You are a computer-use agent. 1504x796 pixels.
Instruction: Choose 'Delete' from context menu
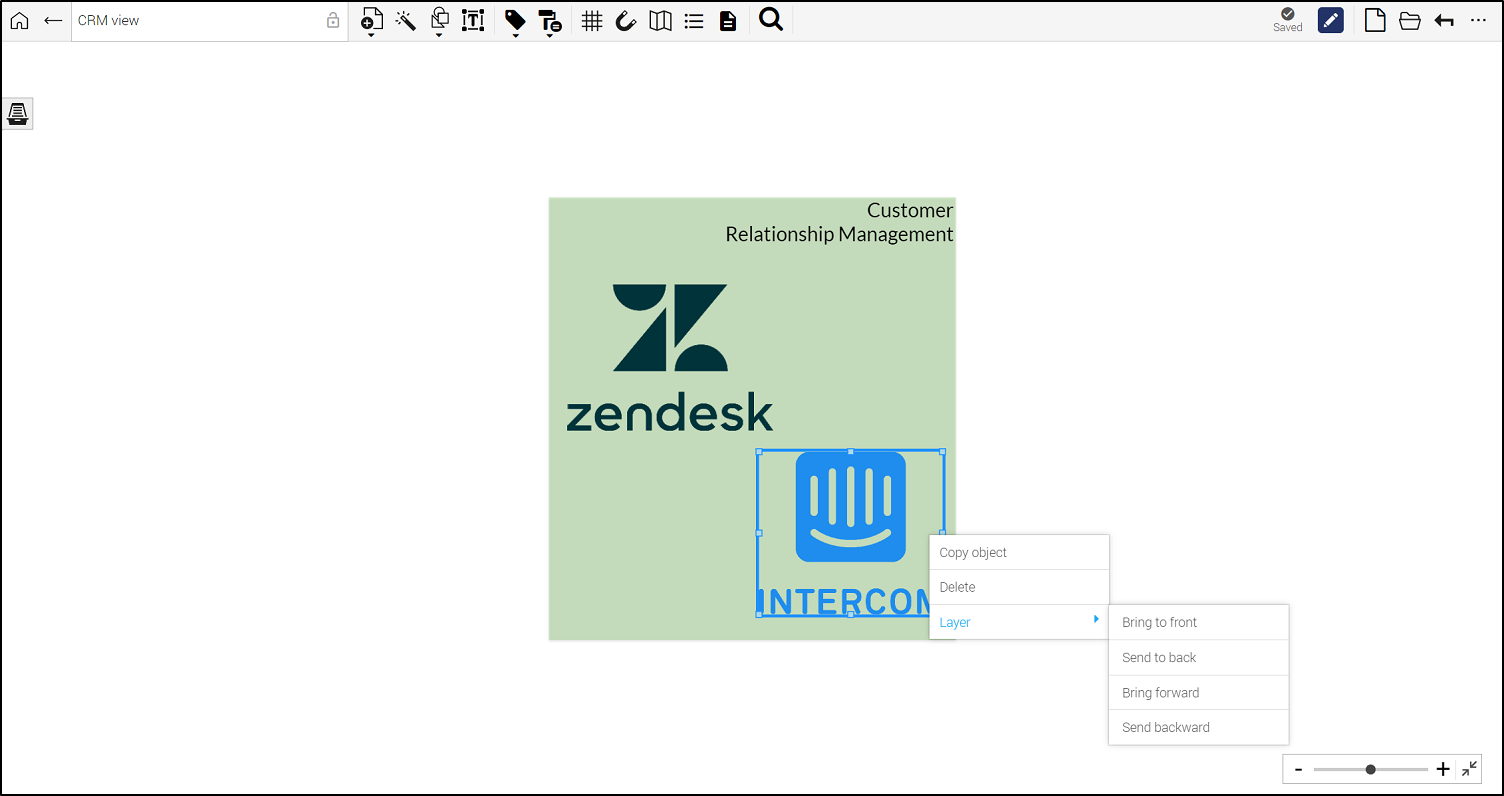[1019, 587]
